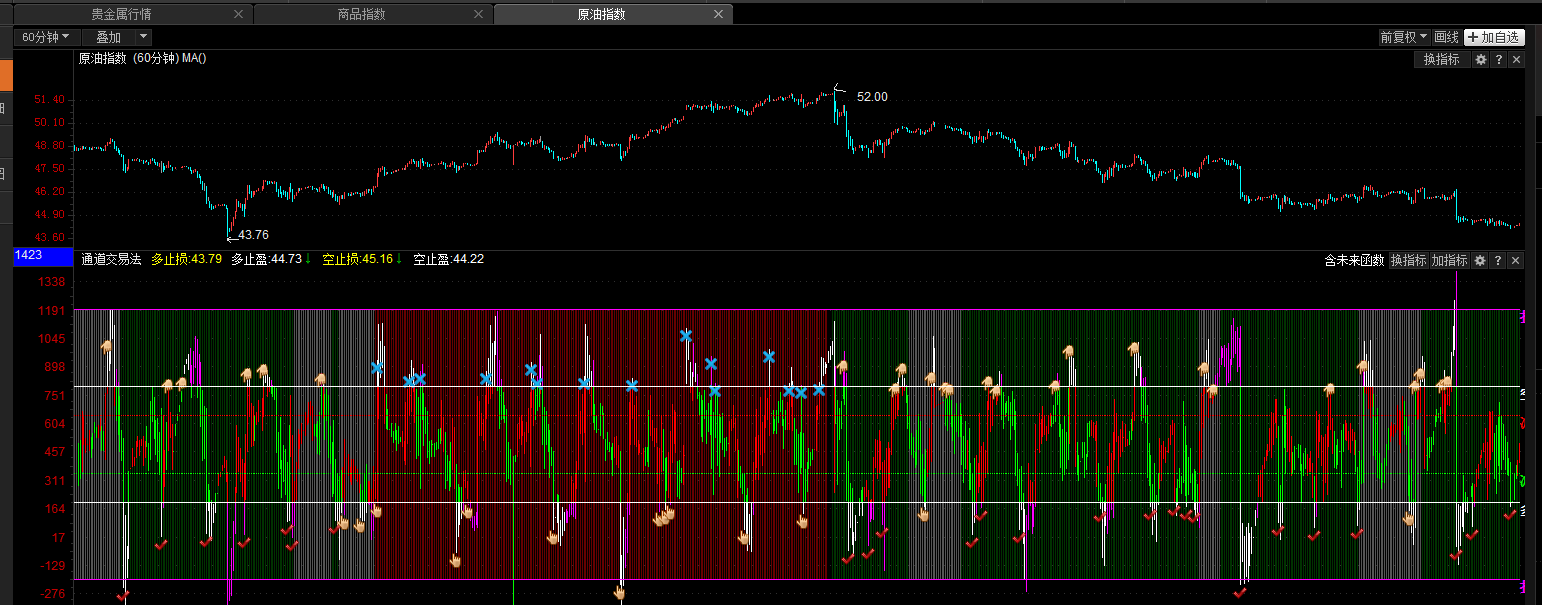Close the 商品指数 tab
This screenshot has height=605, width=1542.
(x=478, y=15)
